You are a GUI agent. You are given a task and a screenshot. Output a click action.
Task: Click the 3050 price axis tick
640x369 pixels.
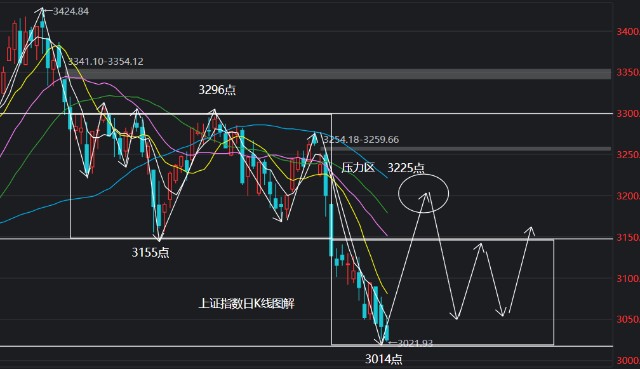(628, 319)
